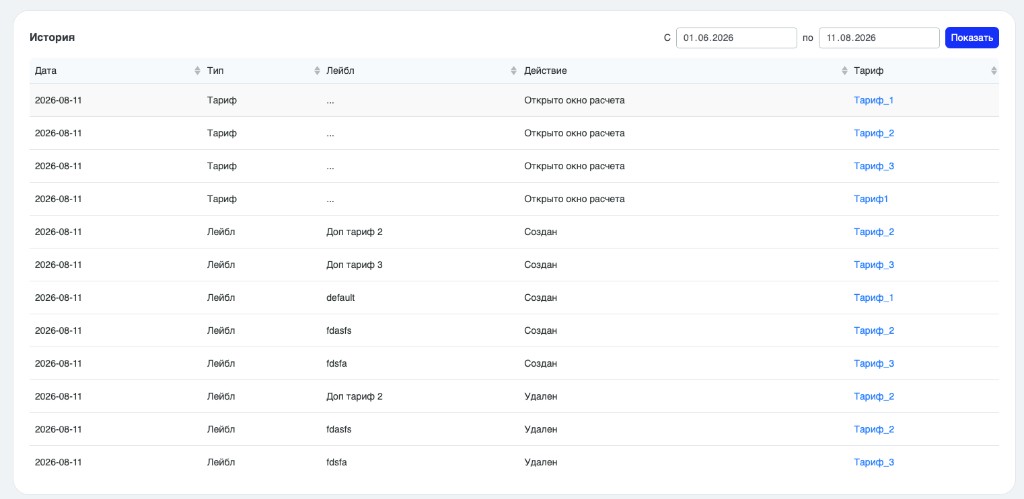Image resolution: width=1024 pixels, height=499 pixels.
Task: Open Тариф_2 link for created Доп тариф 2
Action: point(874,232)
